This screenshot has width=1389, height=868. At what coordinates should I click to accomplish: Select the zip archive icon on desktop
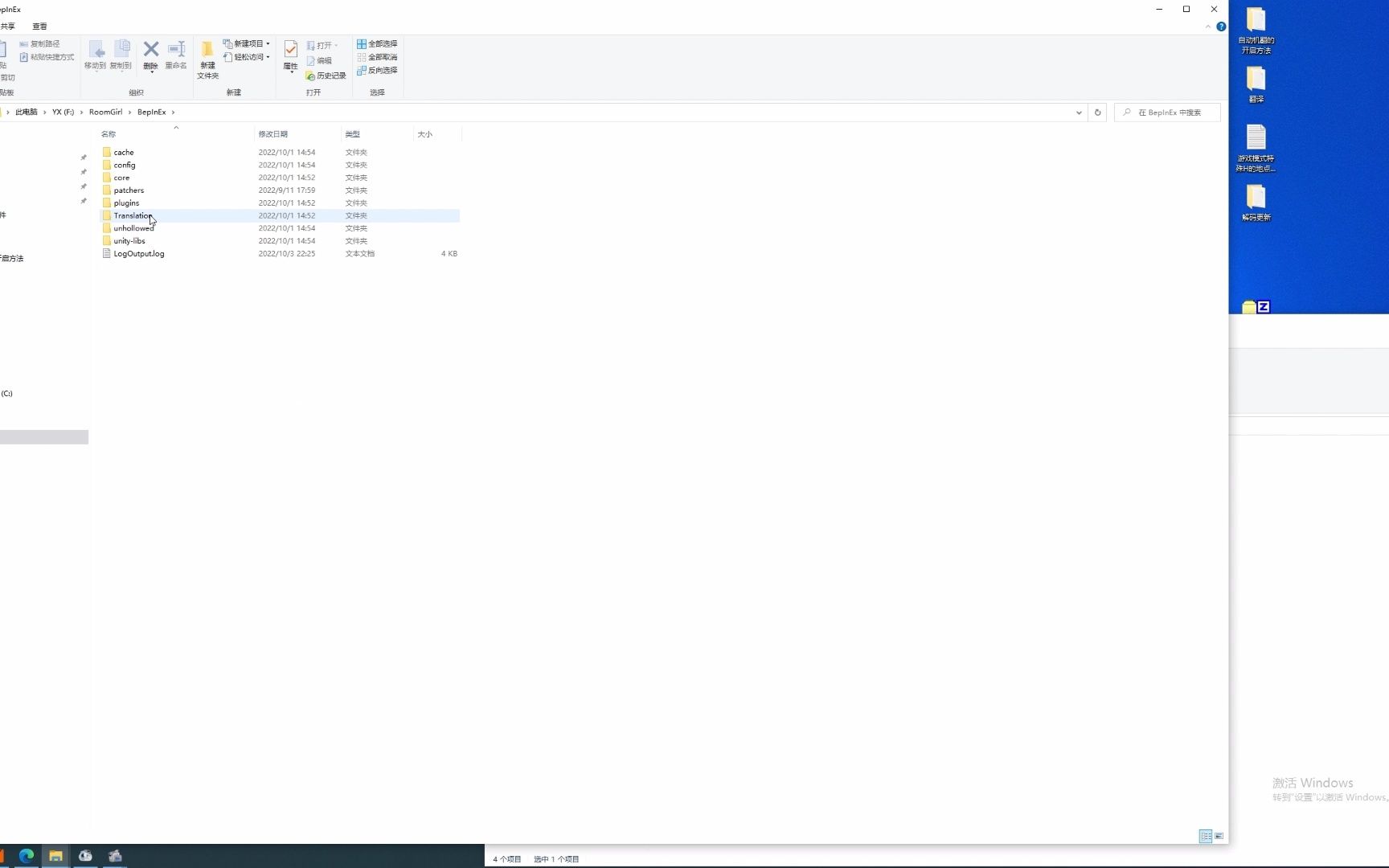click(1256, 307)
